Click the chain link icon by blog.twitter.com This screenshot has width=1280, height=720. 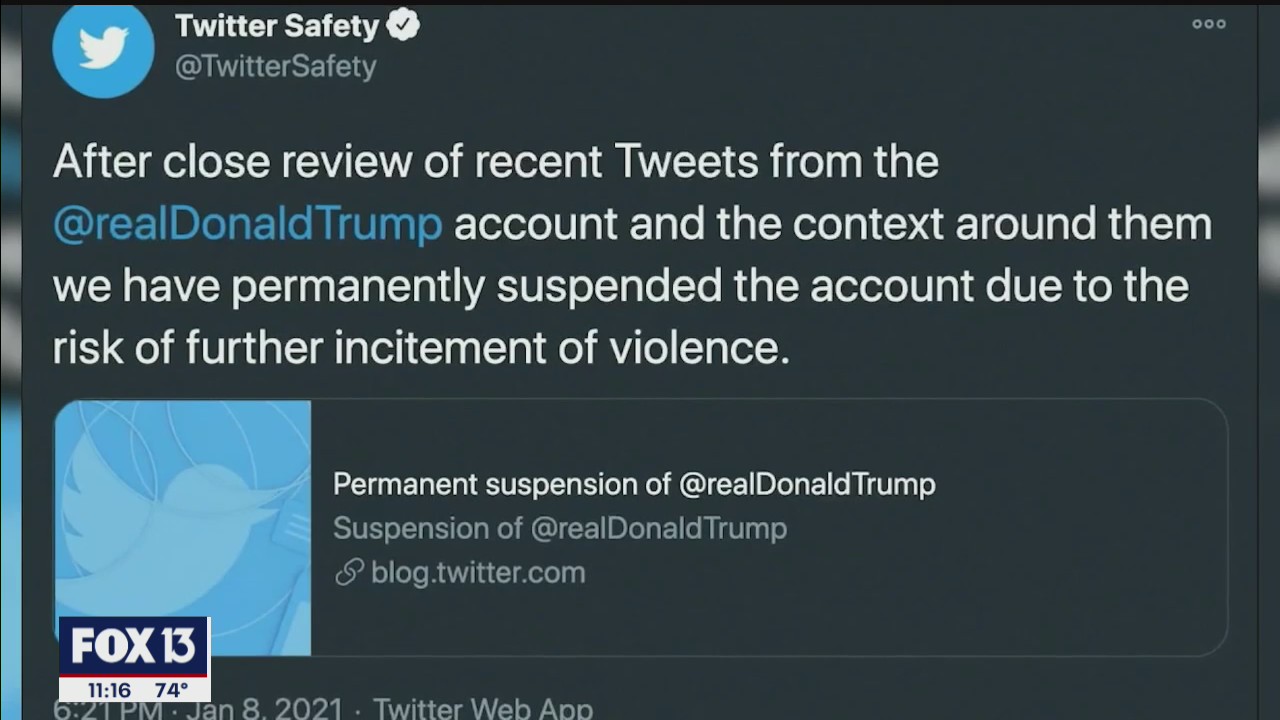point(348,573)
